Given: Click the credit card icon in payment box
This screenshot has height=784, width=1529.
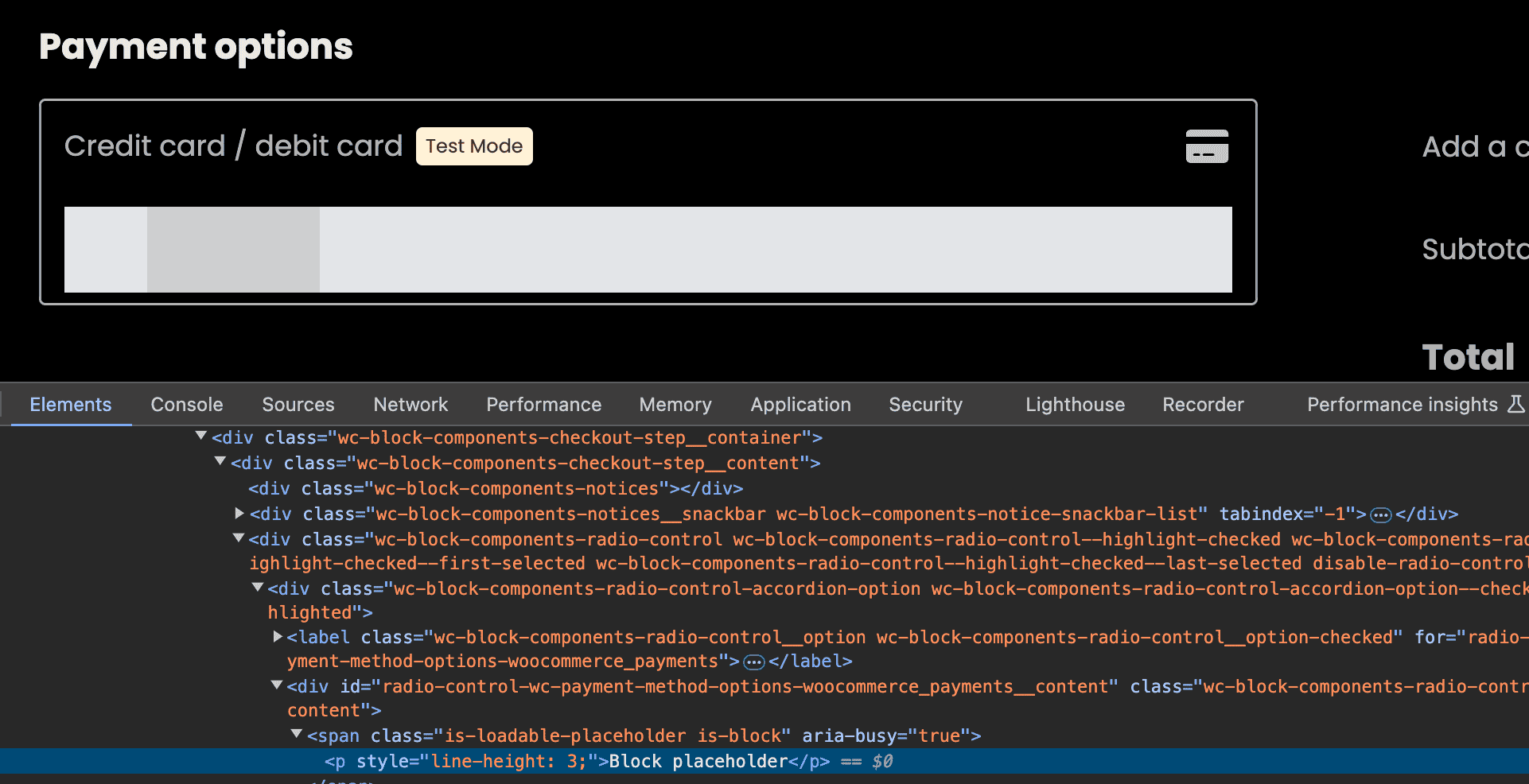Looking at the screenshot, I should [x=1207, y=146].
